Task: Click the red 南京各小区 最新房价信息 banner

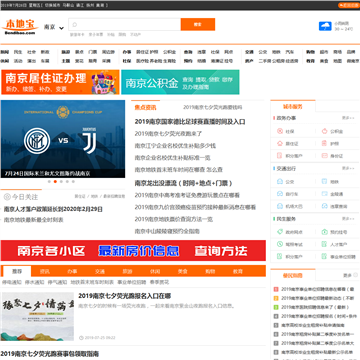Action: [133, 250]
